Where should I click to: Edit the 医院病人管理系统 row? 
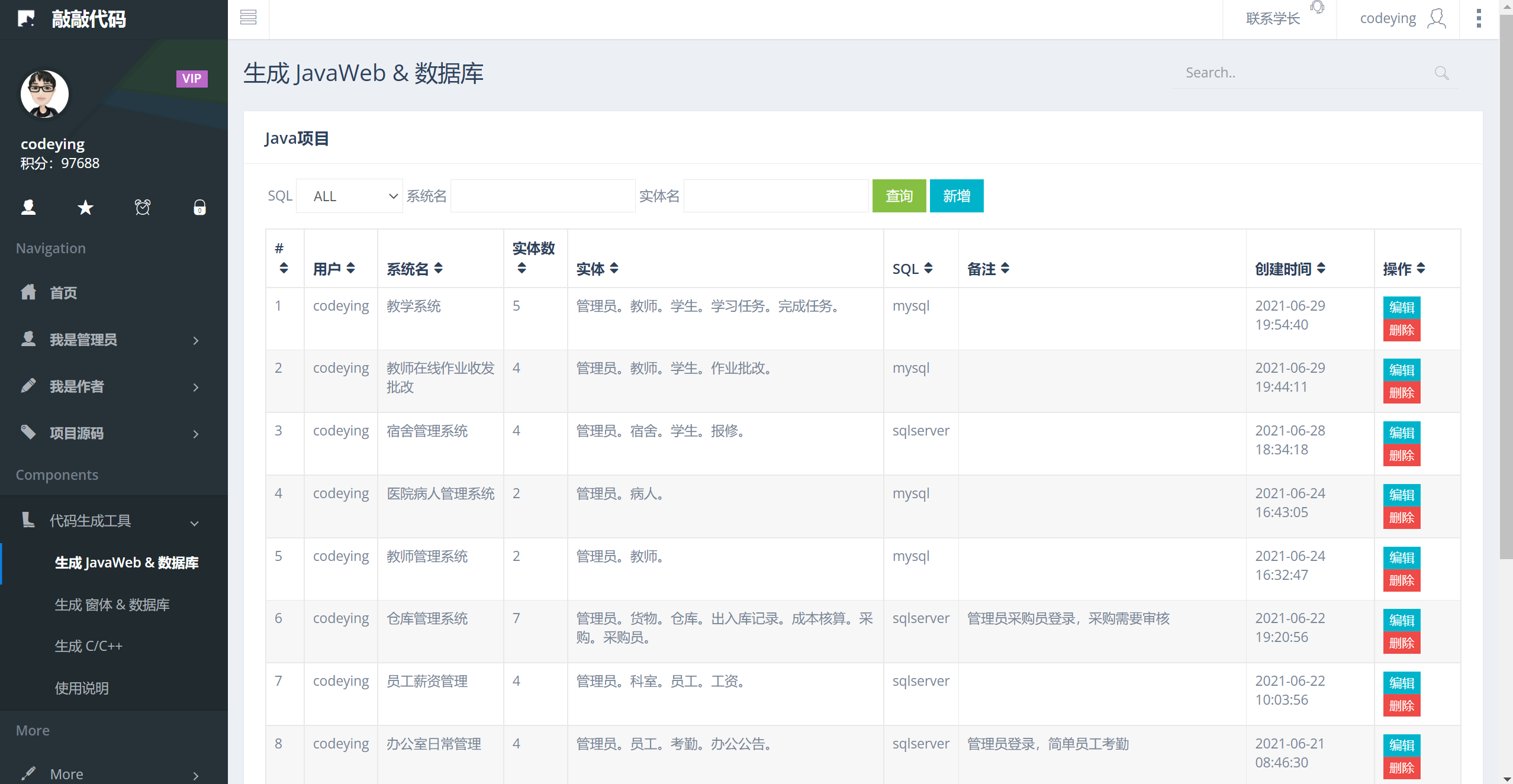1402,495
